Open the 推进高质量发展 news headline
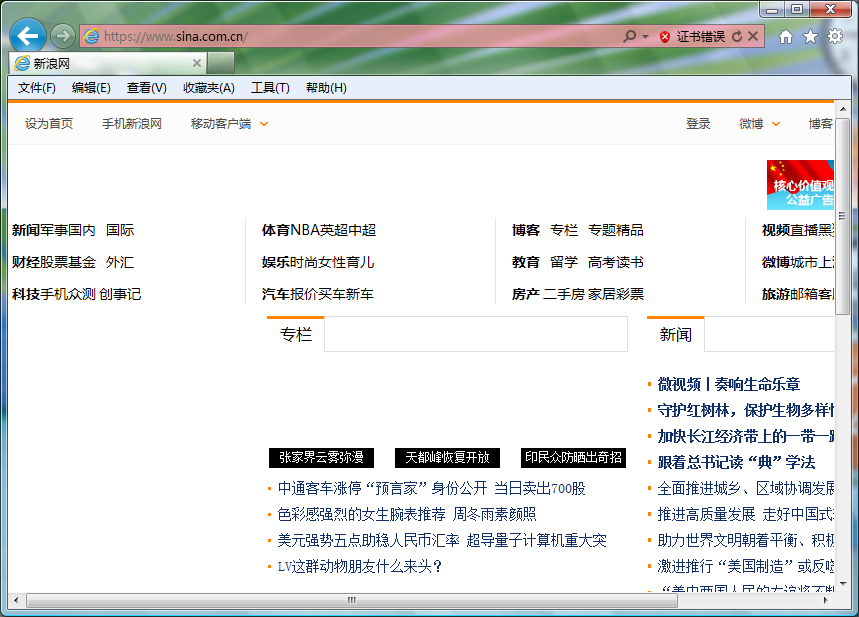 pyautogui.click(x=706, y=515)
